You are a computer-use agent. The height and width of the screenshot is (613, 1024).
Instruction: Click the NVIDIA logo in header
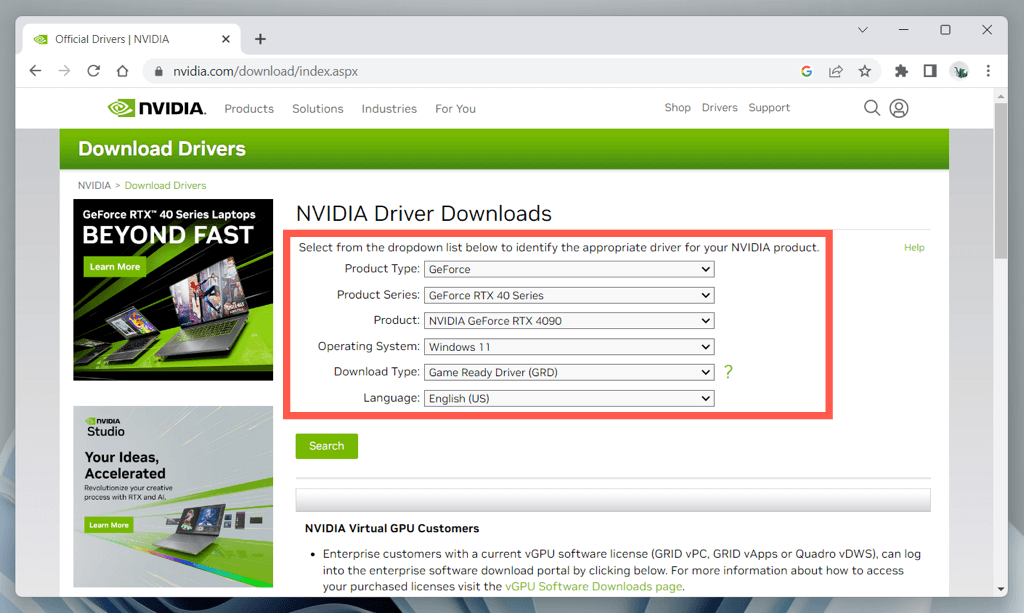point(156,108)
